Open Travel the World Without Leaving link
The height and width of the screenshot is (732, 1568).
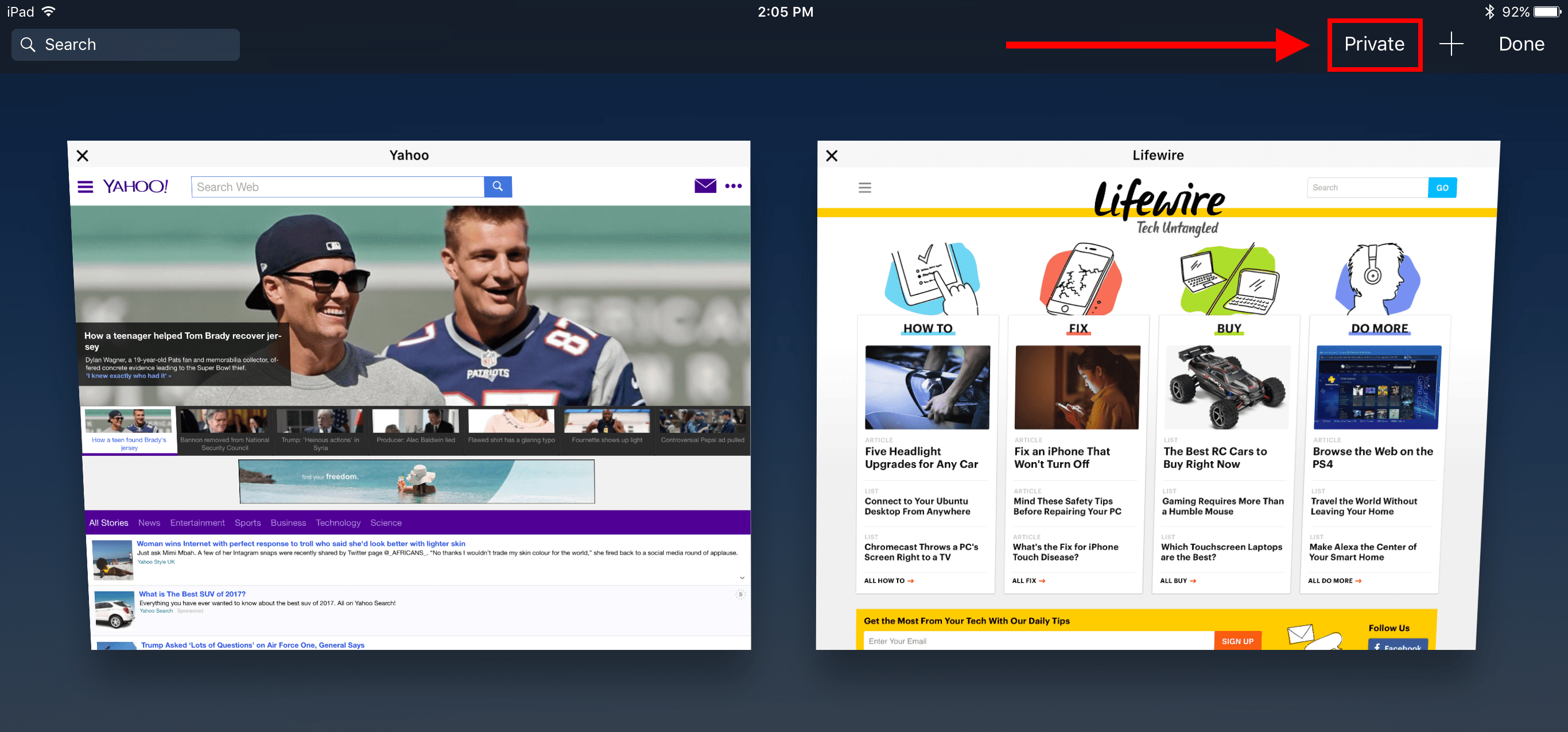(x=1364, y=506)
